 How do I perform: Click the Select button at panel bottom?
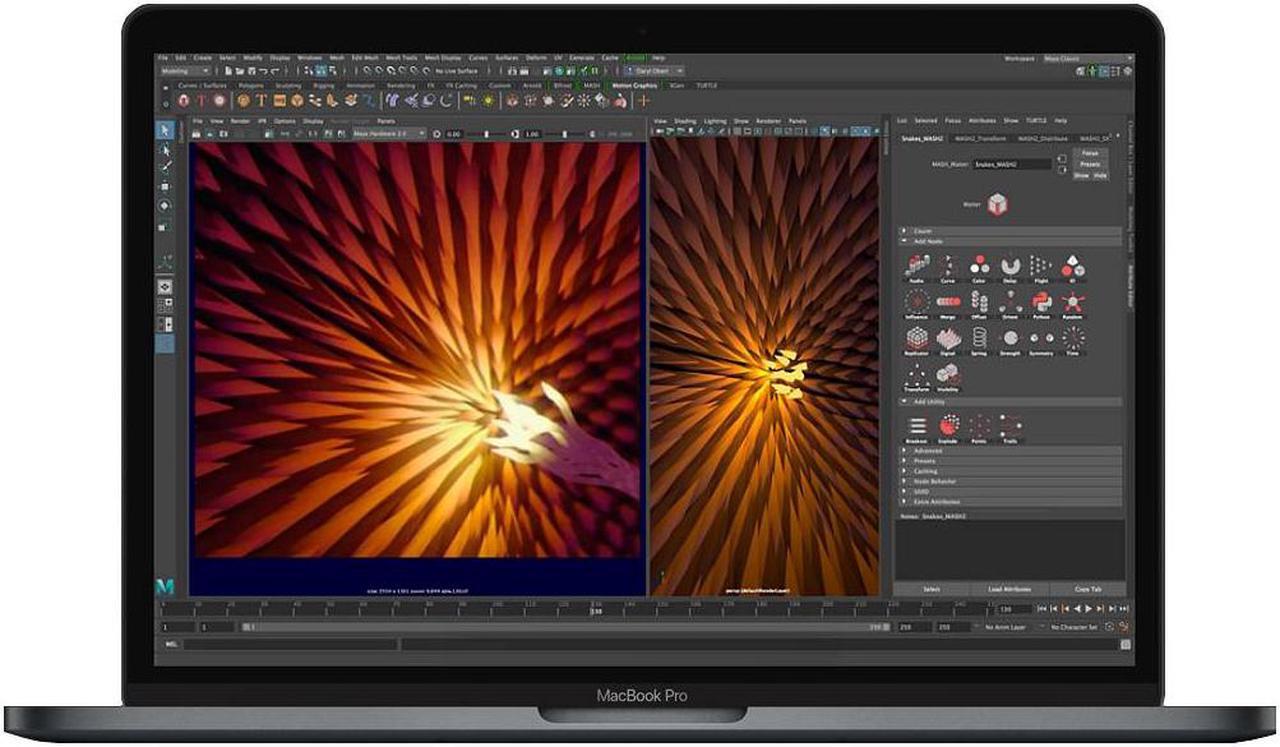(x=931, y=589)
